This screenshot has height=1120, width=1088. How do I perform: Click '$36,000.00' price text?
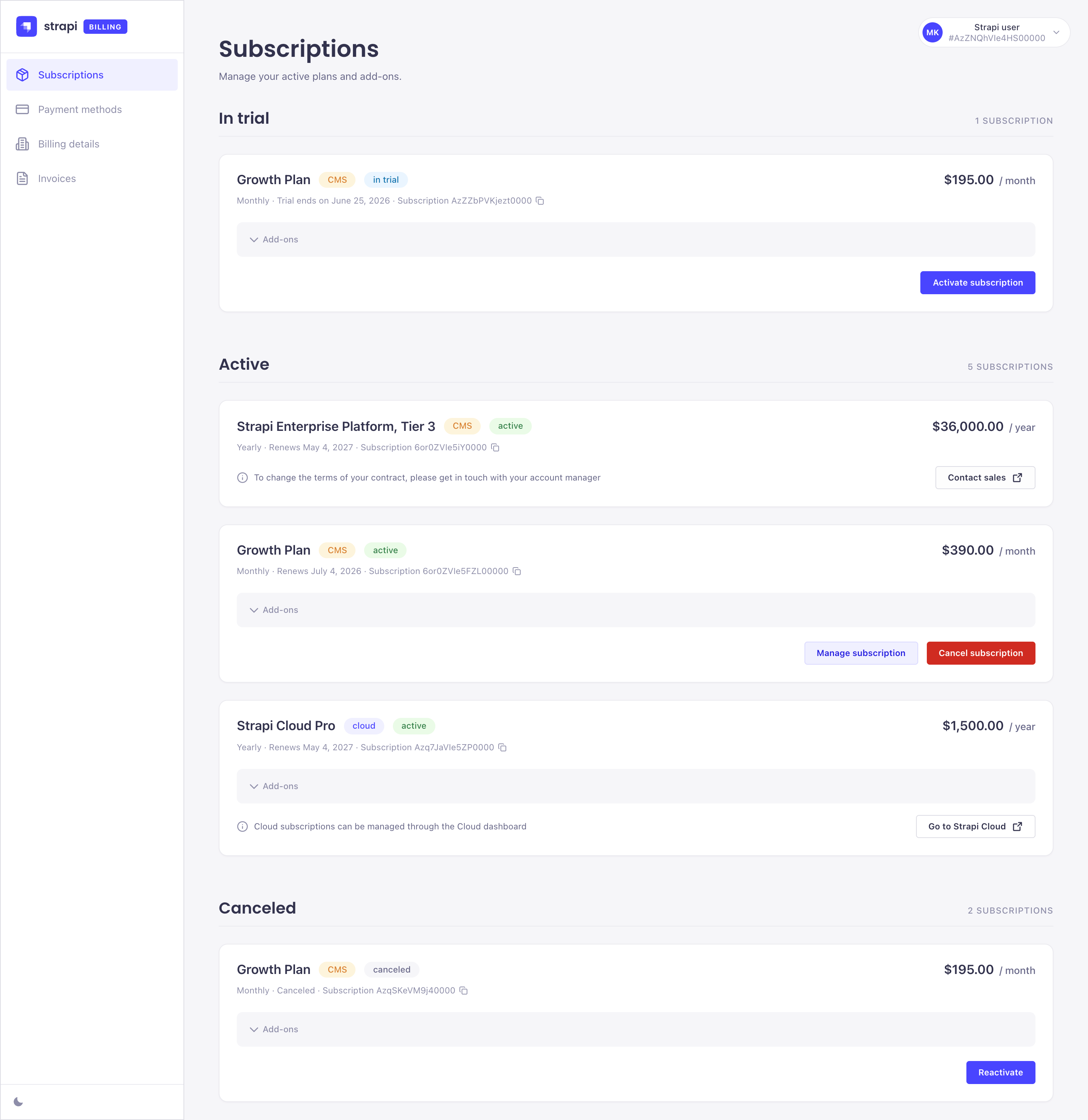pos(967,426)
